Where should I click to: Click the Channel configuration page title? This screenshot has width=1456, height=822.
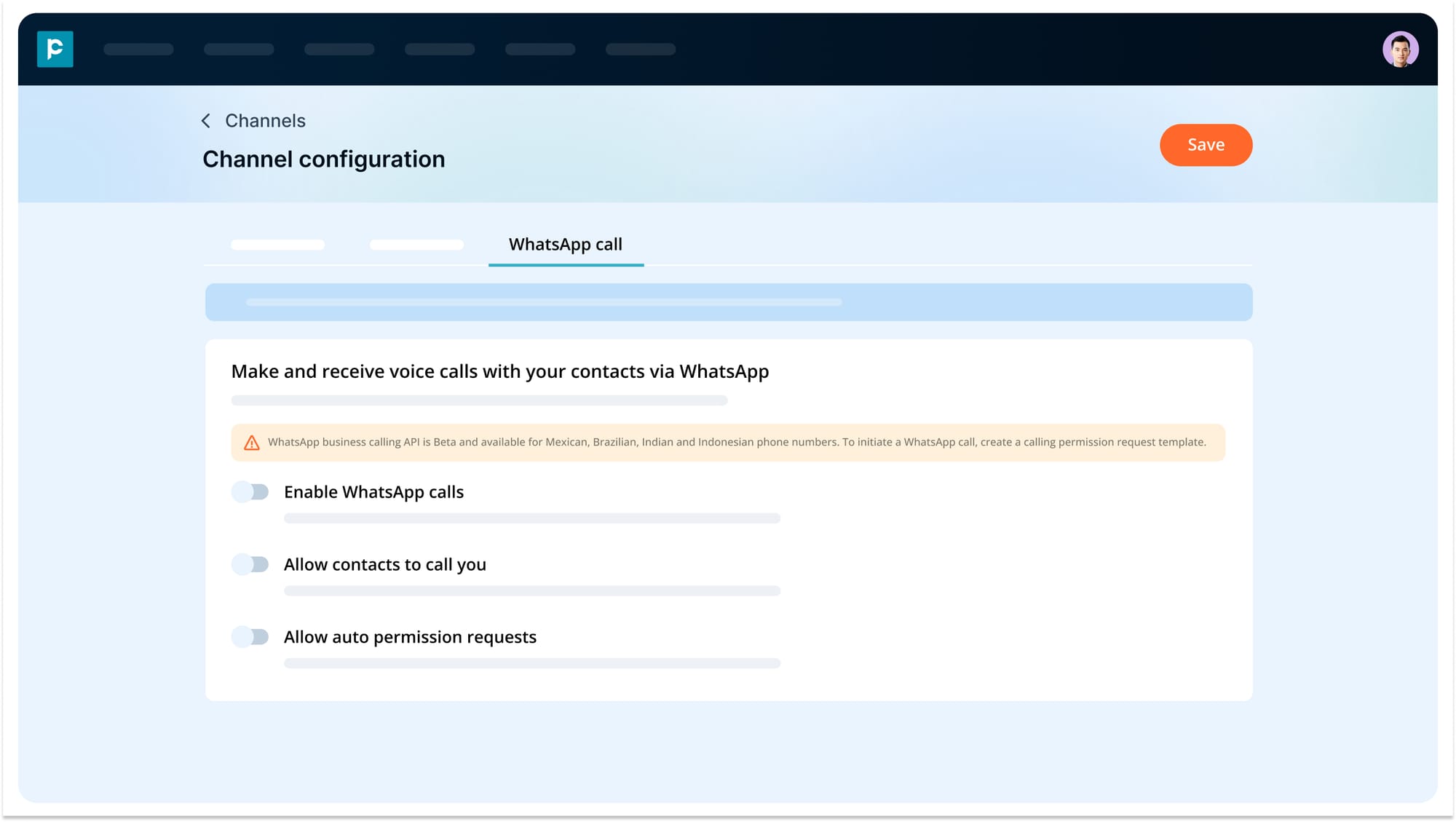(323, 159)
